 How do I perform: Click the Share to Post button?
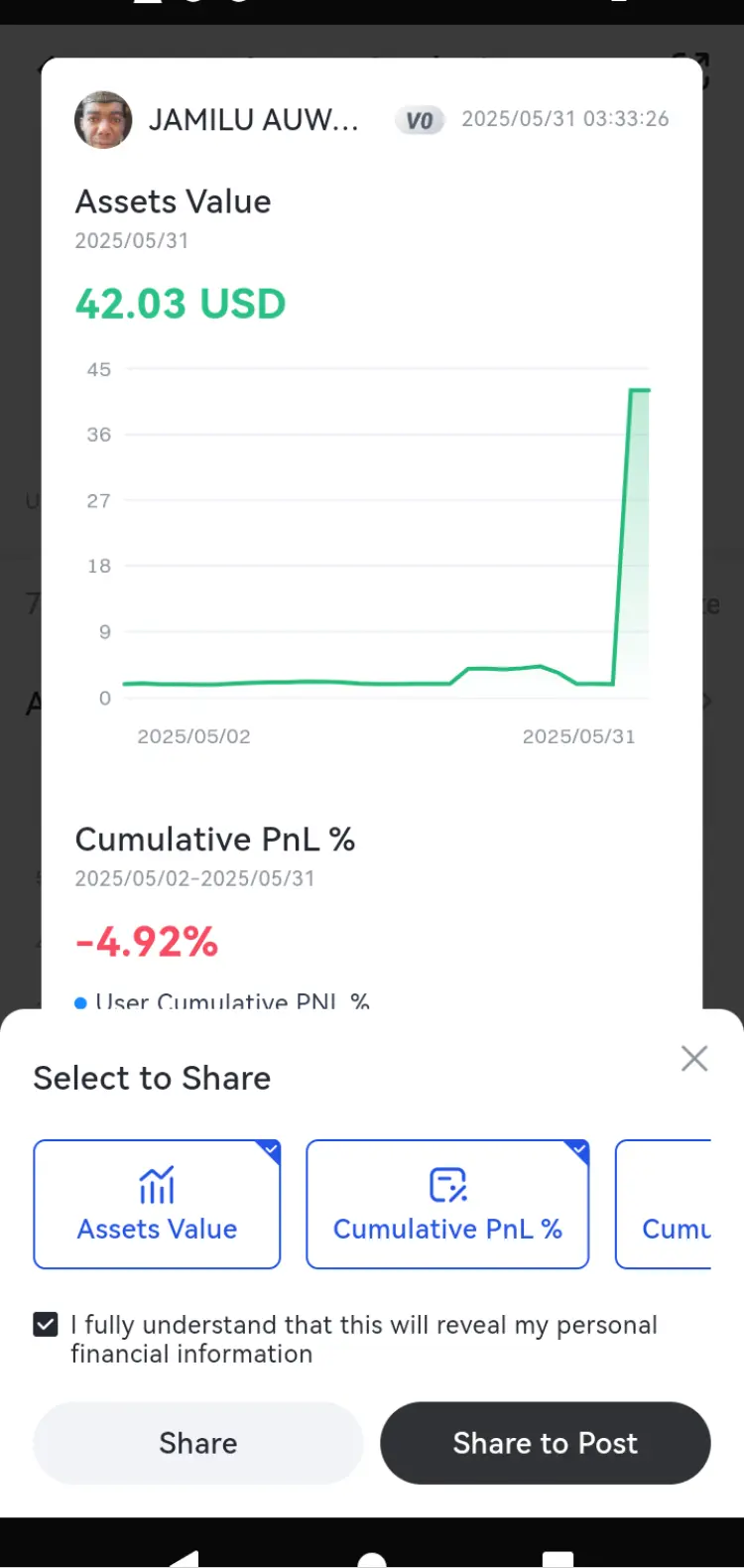click(546, 1443)
